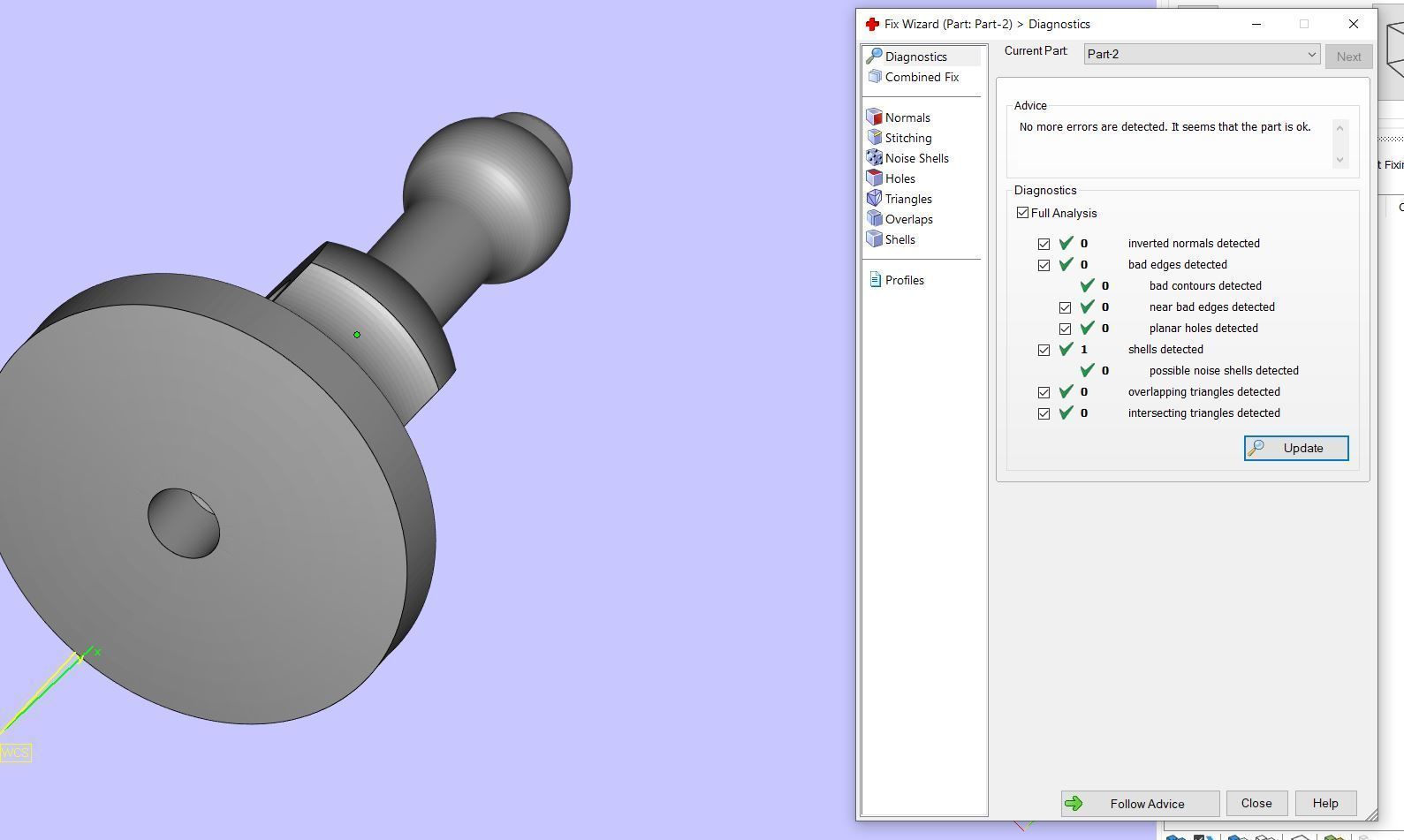Click the Close button in wizard footer
Image resolution: width=1404 pixels, height=840 pixels.
tap(1256, 803)
